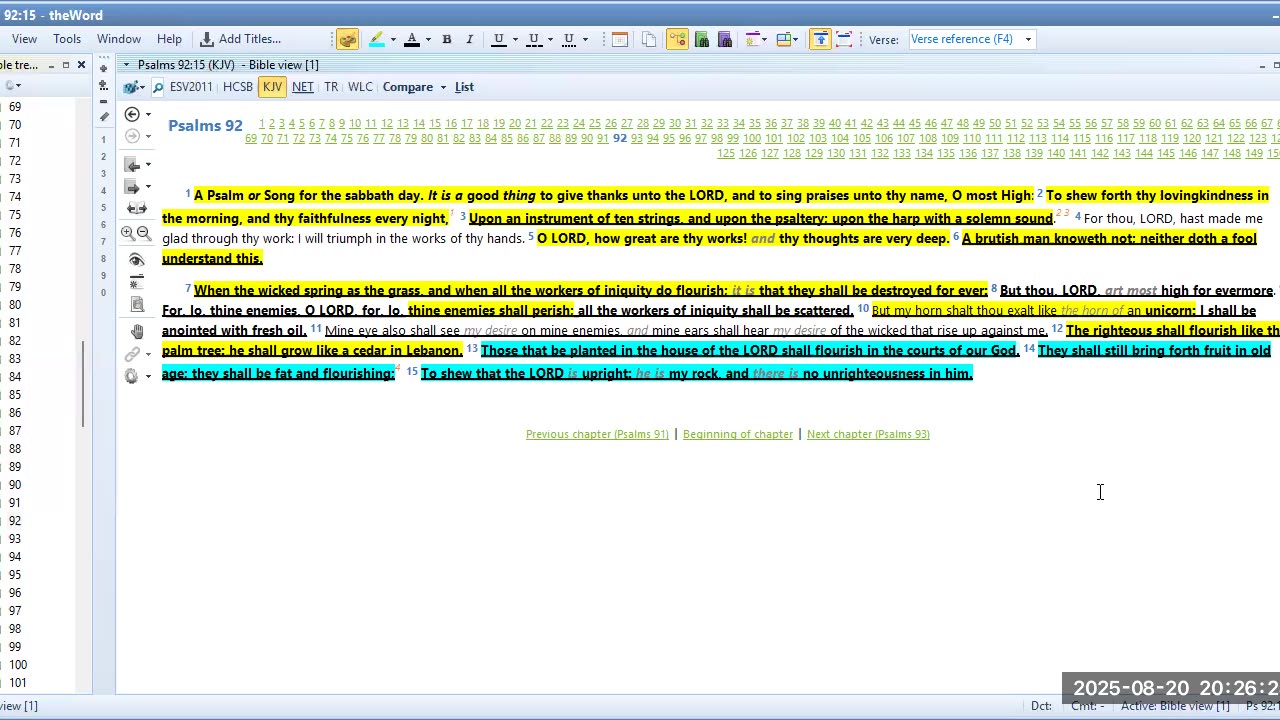1280x720 pixels.
Task: Expand the Bible view title dropdown
Action: (126, 65)
